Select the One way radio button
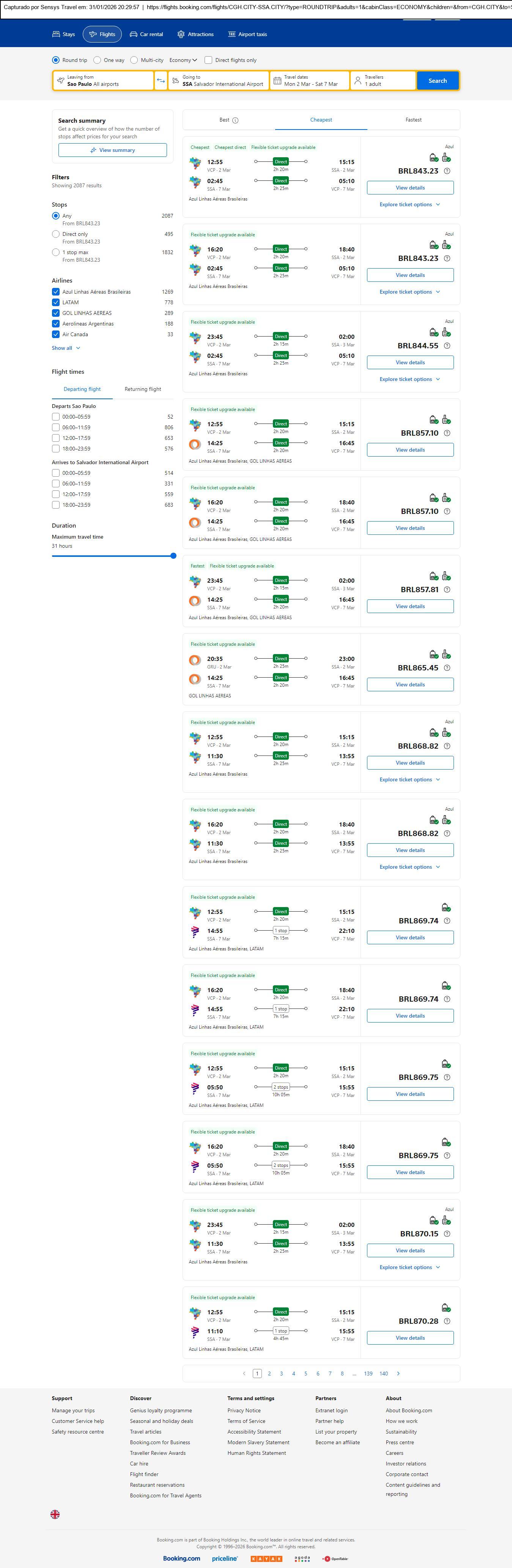Image resolution: width=512 pixels, height=1568 pixels. click(x=97, y=60)
